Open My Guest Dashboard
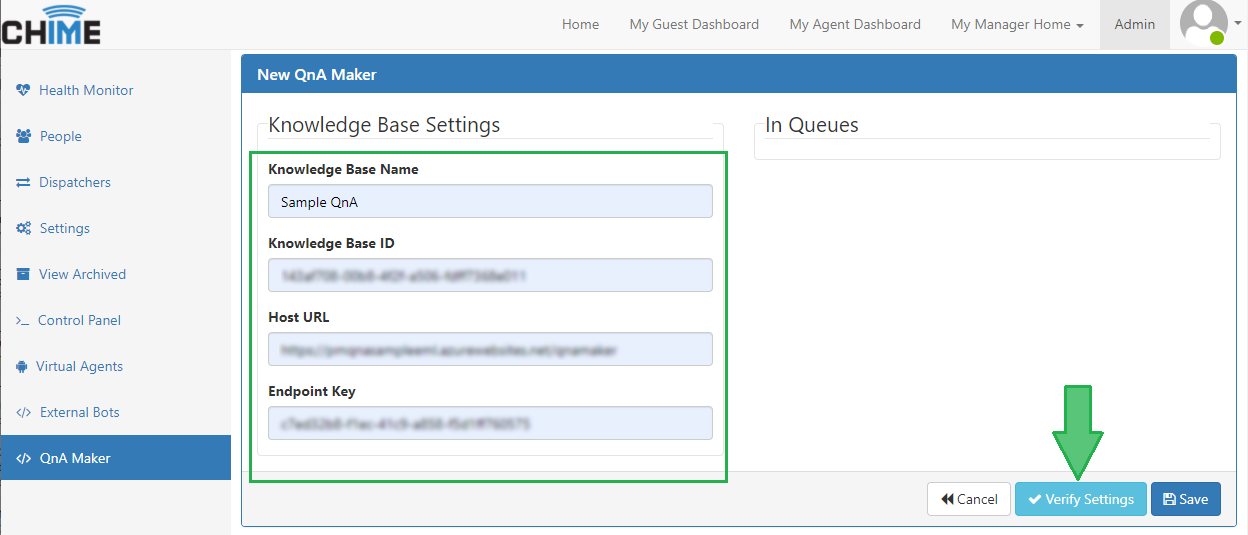This screenshot has width=1248, height=535. [x=694, y=24]
